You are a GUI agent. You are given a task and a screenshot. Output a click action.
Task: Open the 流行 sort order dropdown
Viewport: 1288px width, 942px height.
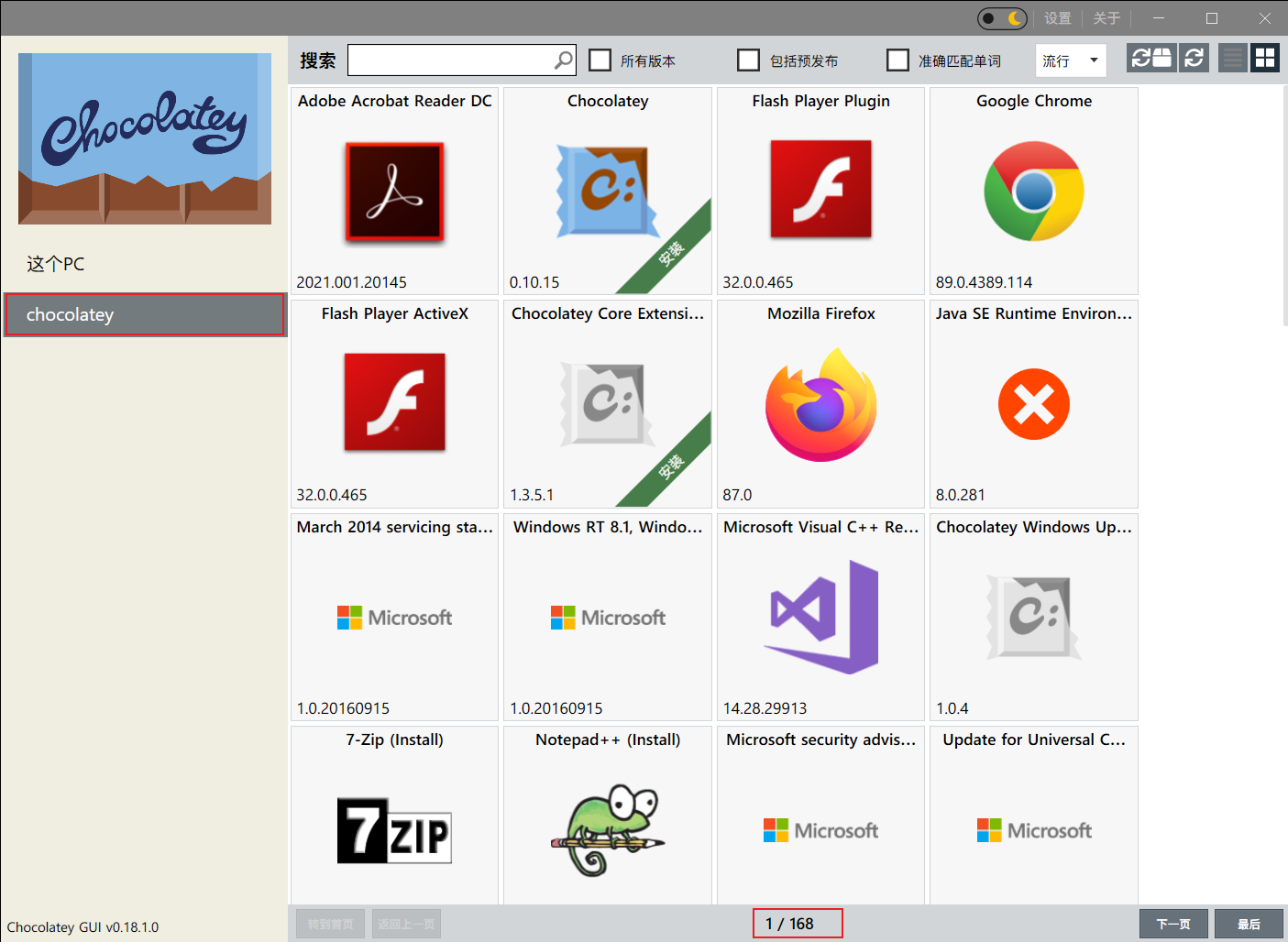(x=1070, y=60)
